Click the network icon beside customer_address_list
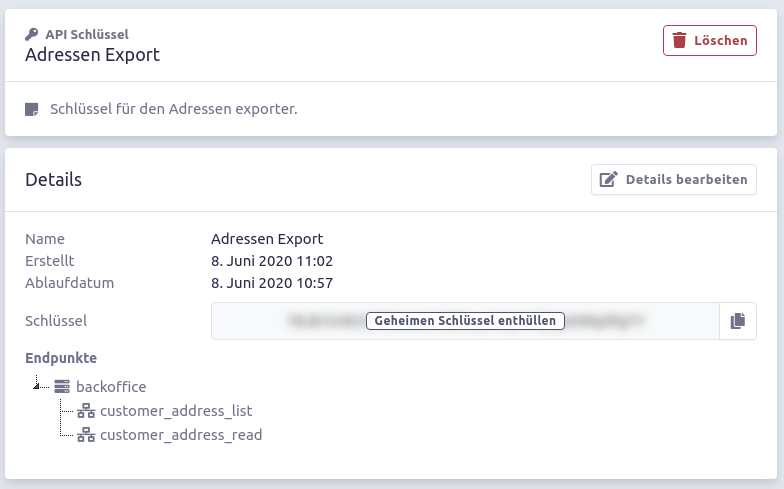This screenshot has height=489, width=784. 86,410
